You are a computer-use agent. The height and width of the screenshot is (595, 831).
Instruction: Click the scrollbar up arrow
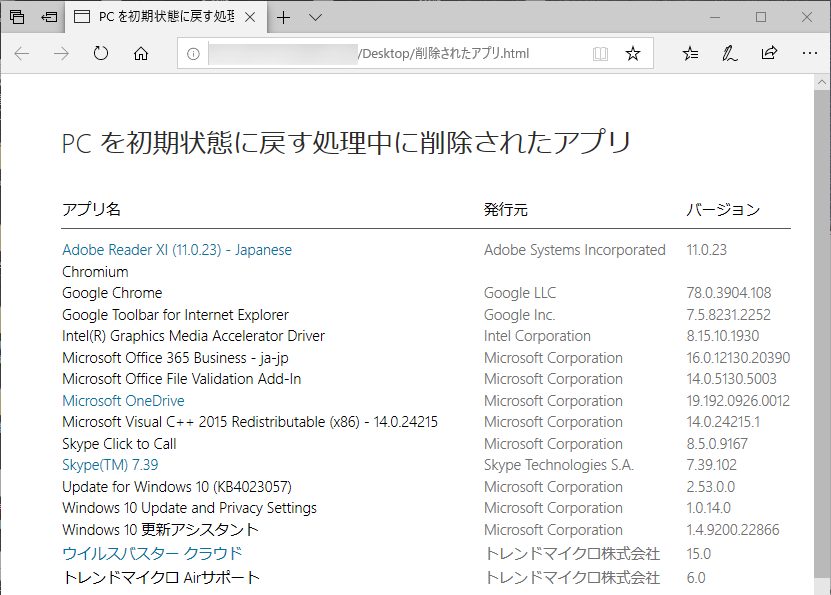(822, 83)
